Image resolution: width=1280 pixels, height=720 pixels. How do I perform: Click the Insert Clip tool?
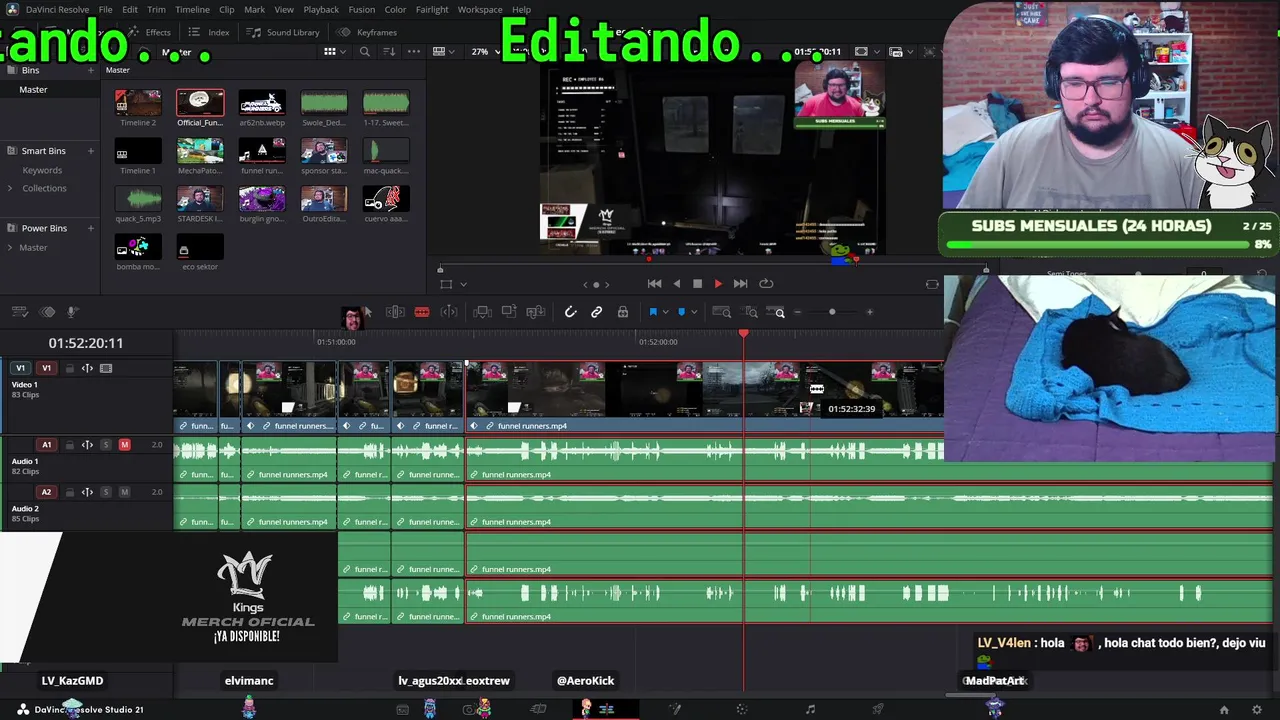pyautogui.click(x=482, y=312)
